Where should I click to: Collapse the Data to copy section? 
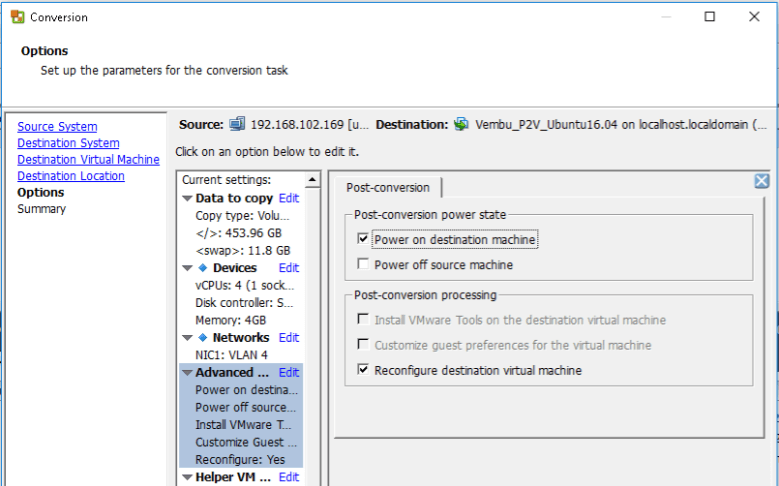(x=187, y=199)
